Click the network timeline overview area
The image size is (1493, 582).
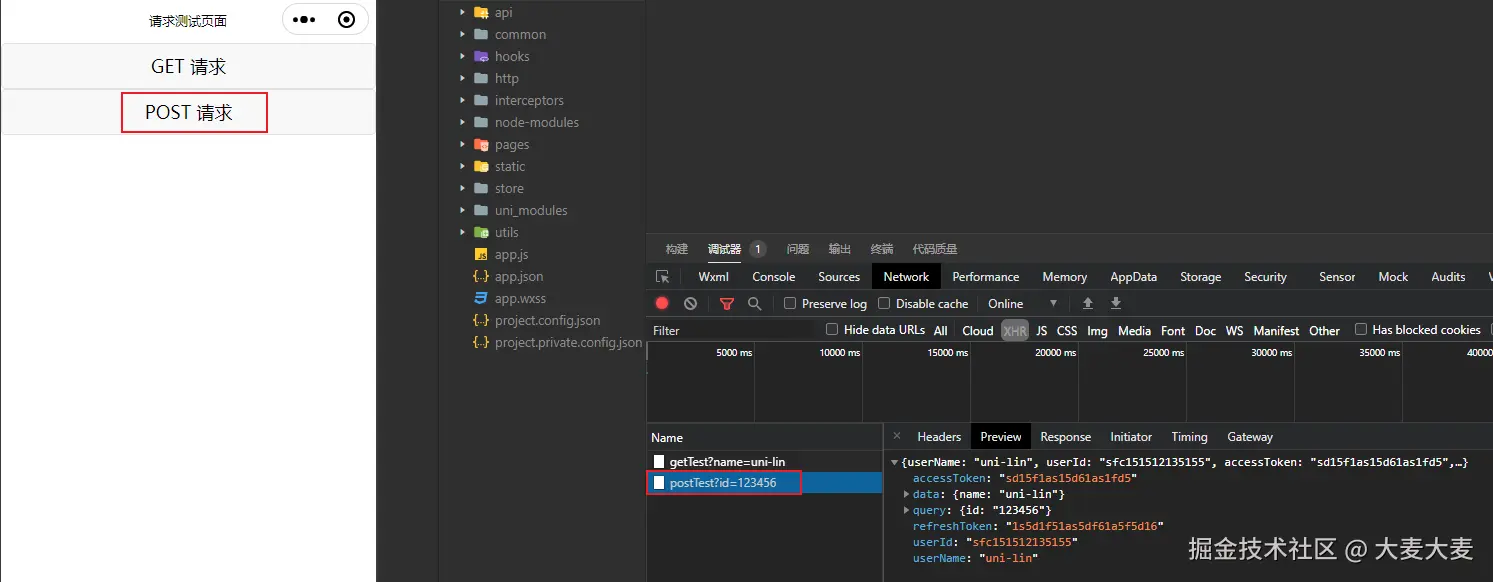[1069, 382]
